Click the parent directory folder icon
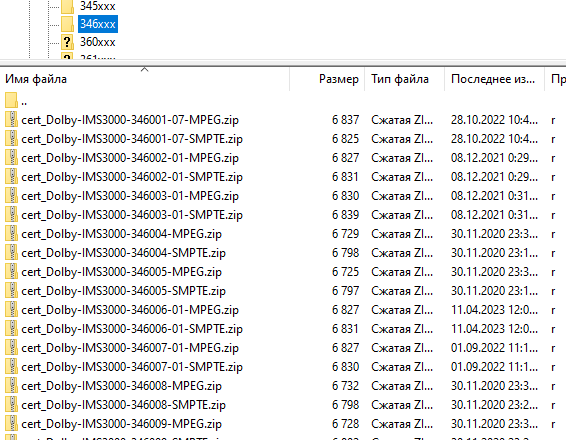The width and height of the screenshot is (566, 440). [x=12, y=100]
